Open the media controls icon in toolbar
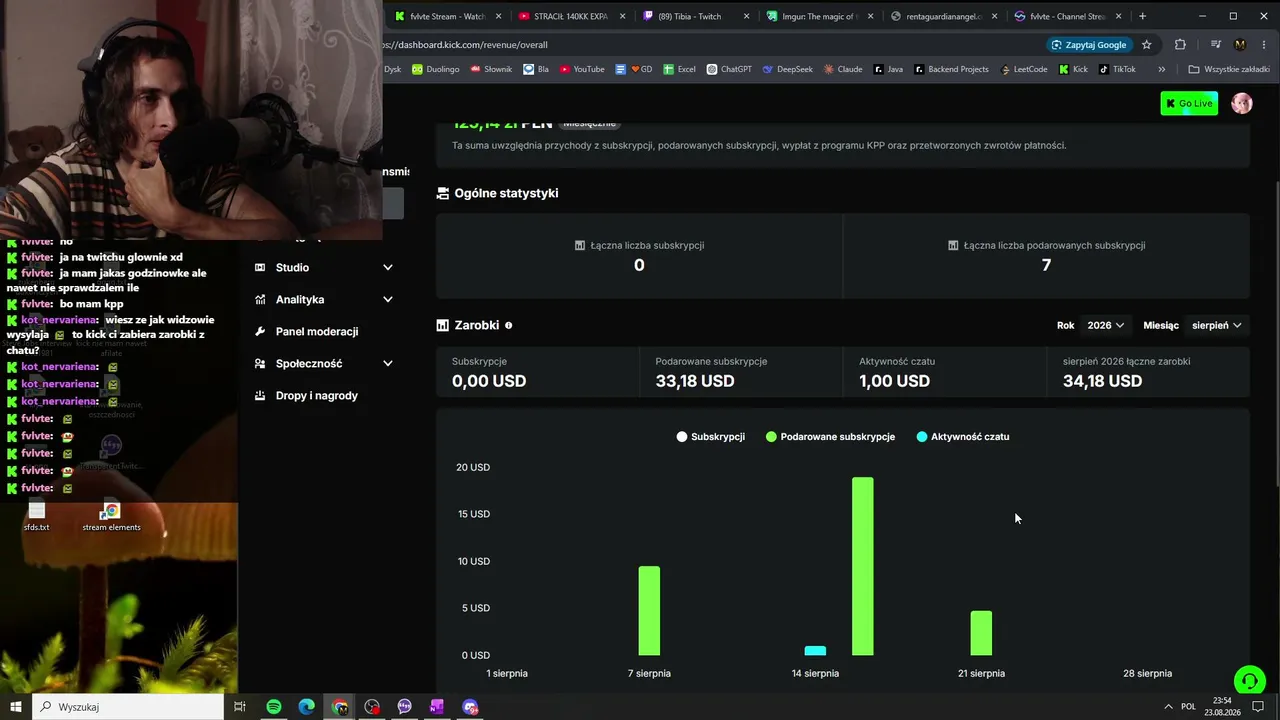The image size is (1280, 720). (x=1216, y=45)
